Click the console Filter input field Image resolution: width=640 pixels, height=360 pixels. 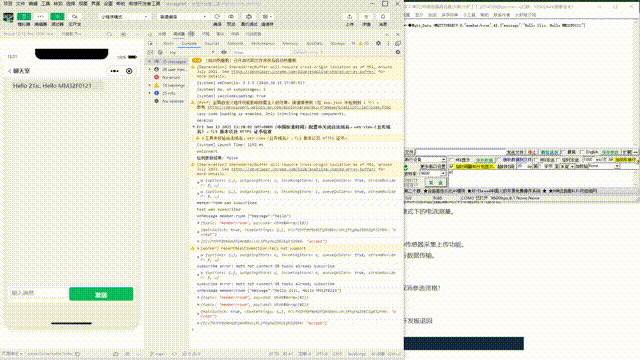coord(261,52)
